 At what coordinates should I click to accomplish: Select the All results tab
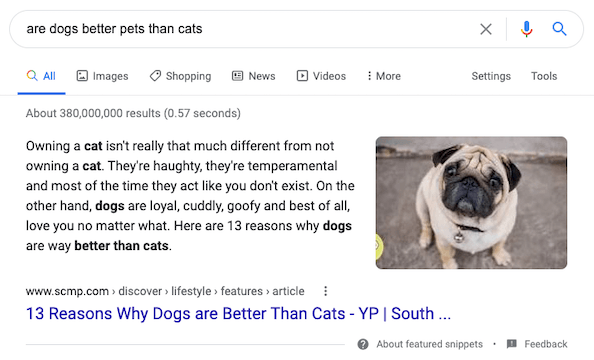(41, 76)
